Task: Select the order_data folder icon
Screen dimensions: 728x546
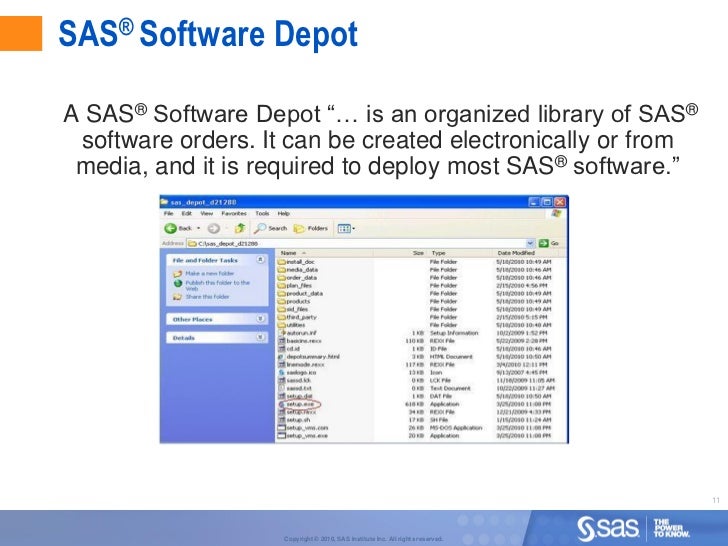Action: (282, 278)
